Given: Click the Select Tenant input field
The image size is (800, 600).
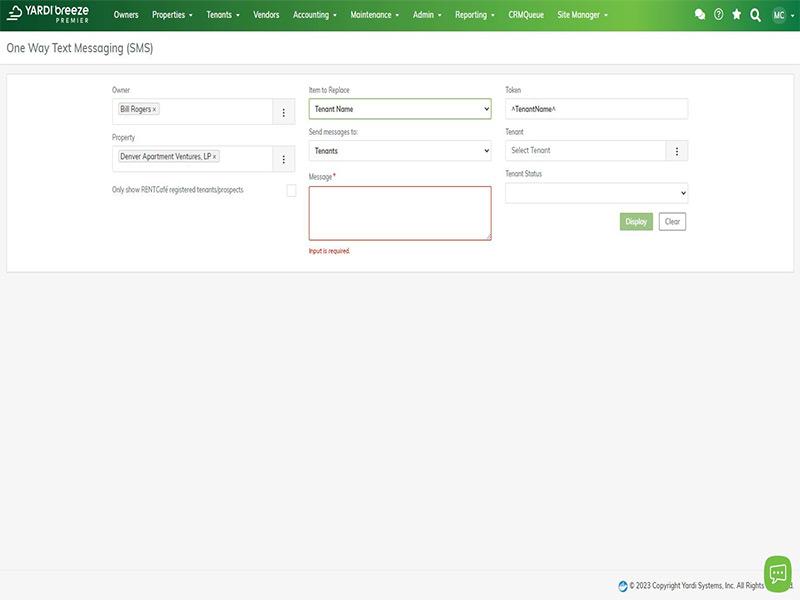Looking at the screenshot, I should [x=586, y=151].
